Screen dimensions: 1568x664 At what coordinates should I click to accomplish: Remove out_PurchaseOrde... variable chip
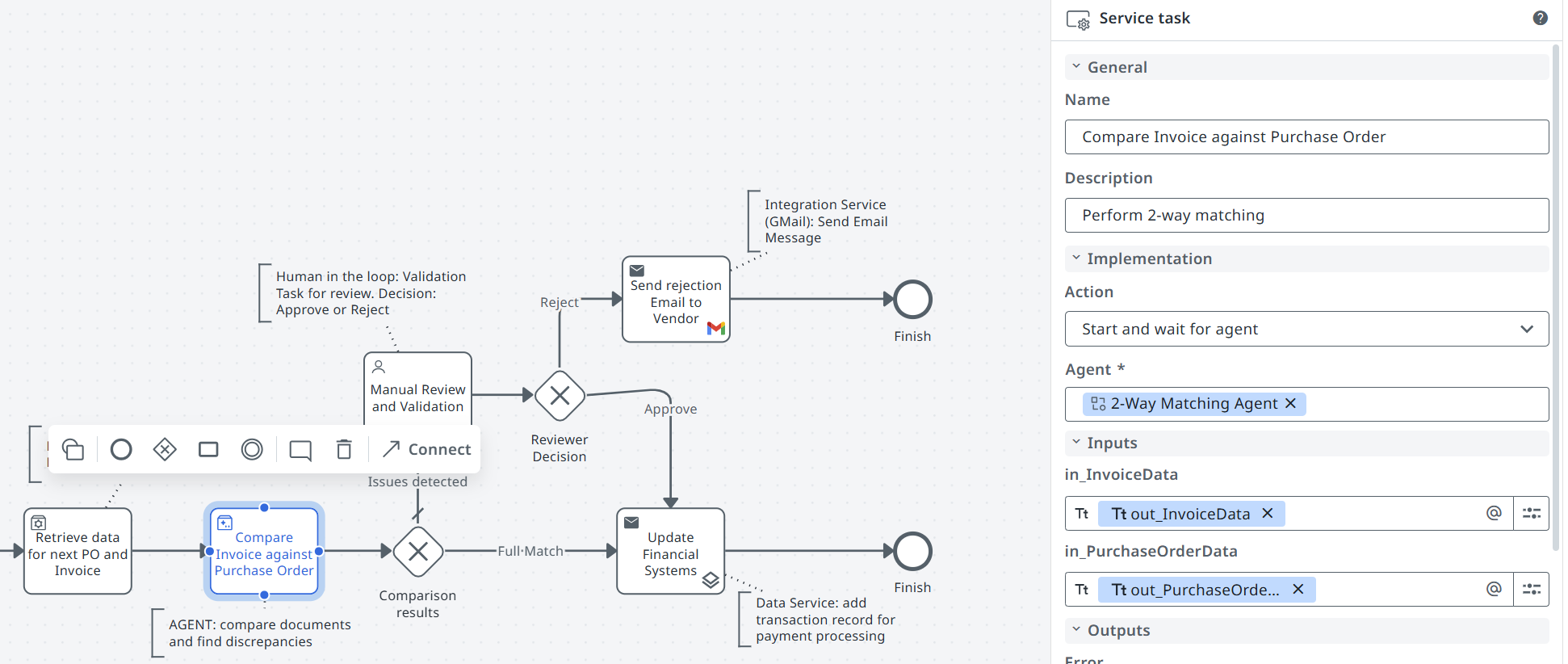pyautogui.click(x=1298, y=589)
